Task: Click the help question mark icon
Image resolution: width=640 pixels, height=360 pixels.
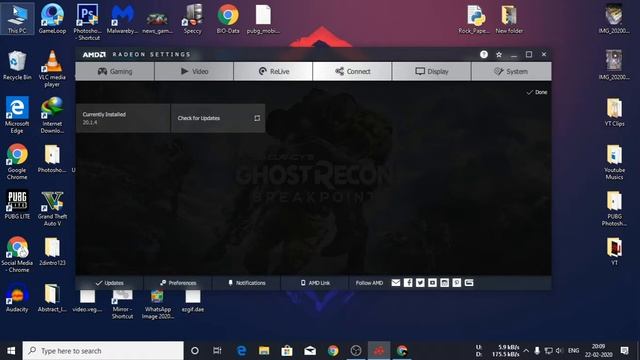Action: pos(484,54)
